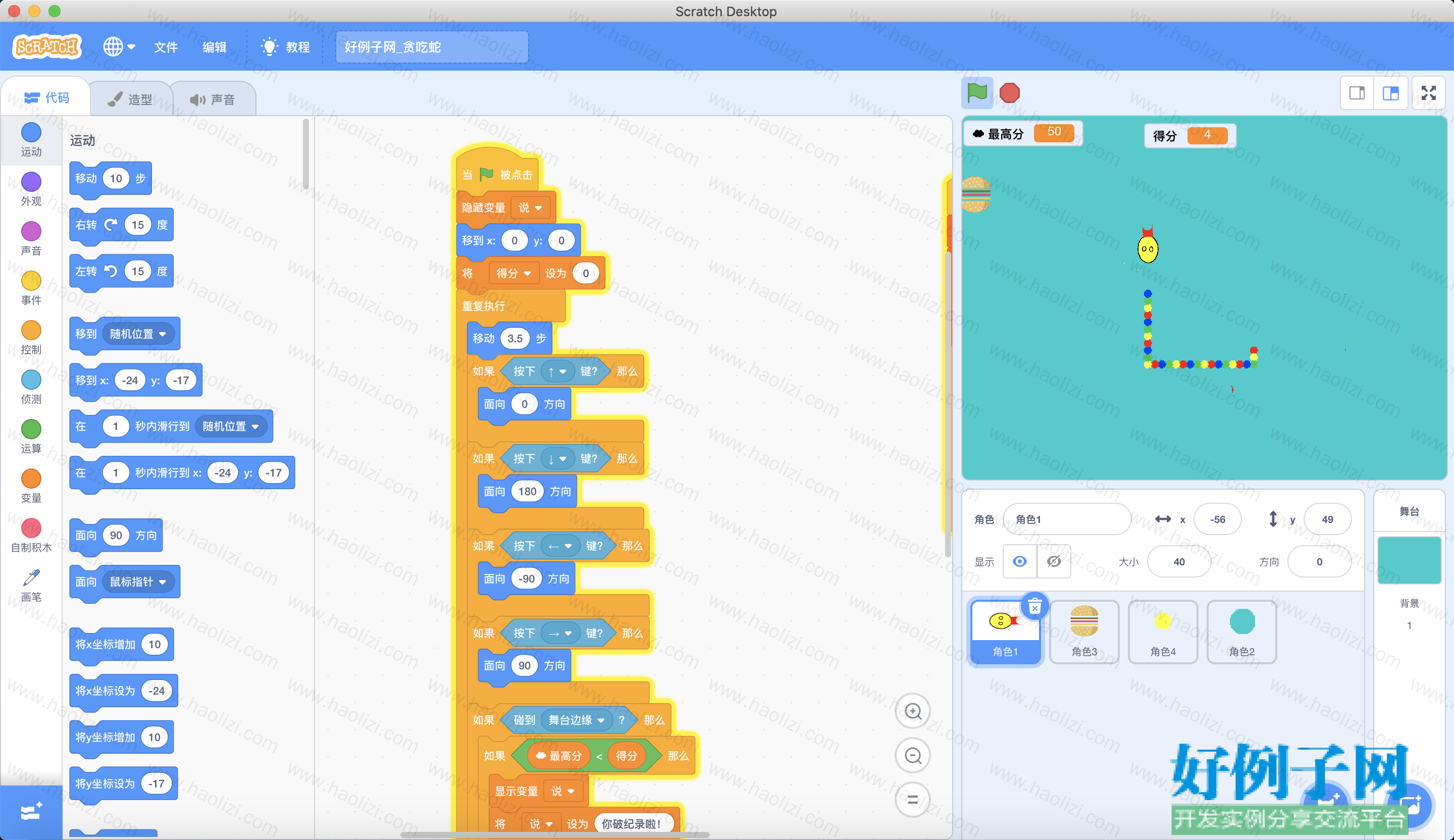
Task: Zoom out the code workspace
Action: [x=913, y=755]
